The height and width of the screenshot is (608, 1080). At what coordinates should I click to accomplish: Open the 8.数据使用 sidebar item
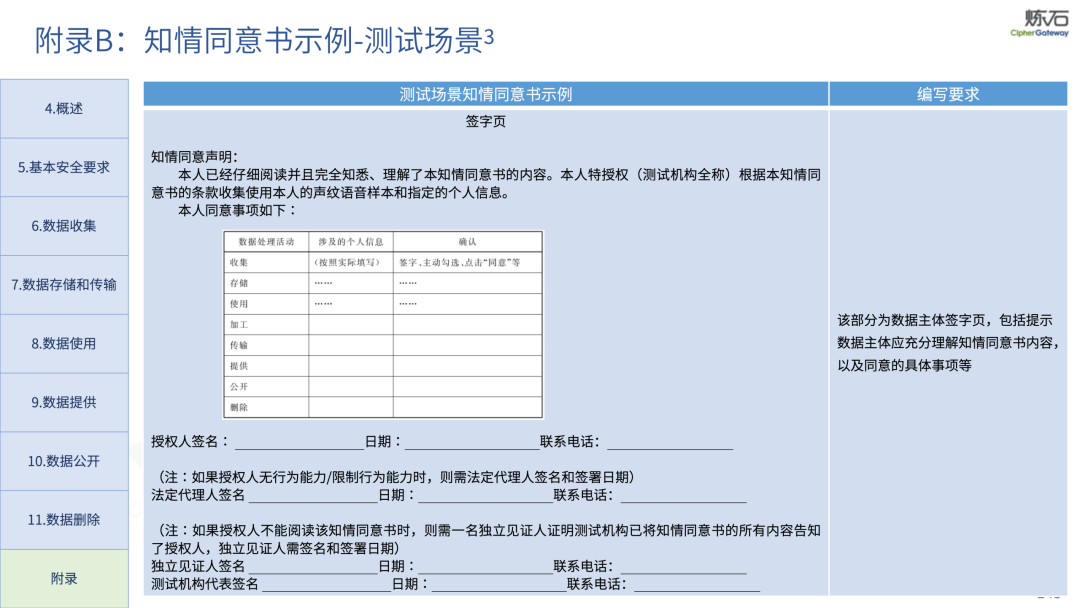64,344
